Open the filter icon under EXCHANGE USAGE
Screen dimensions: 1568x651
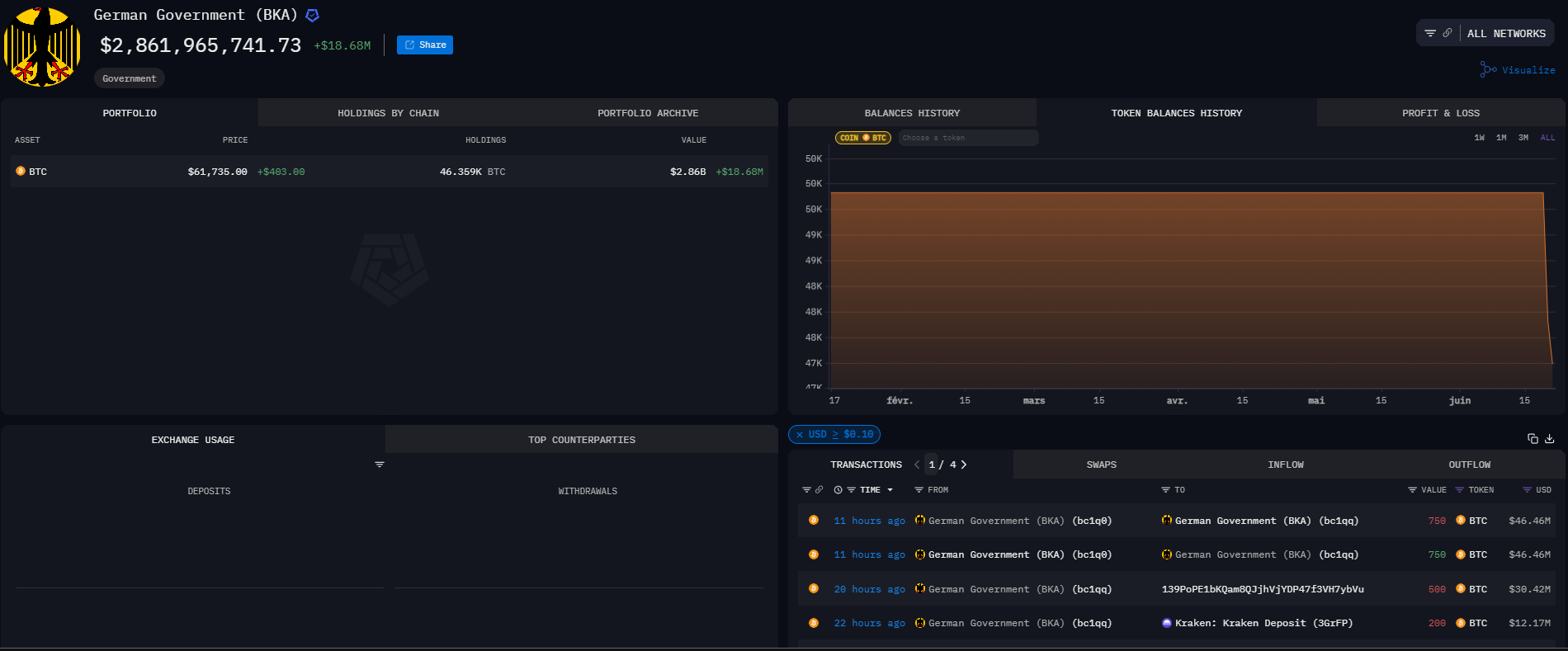click(x=380, y=465)
